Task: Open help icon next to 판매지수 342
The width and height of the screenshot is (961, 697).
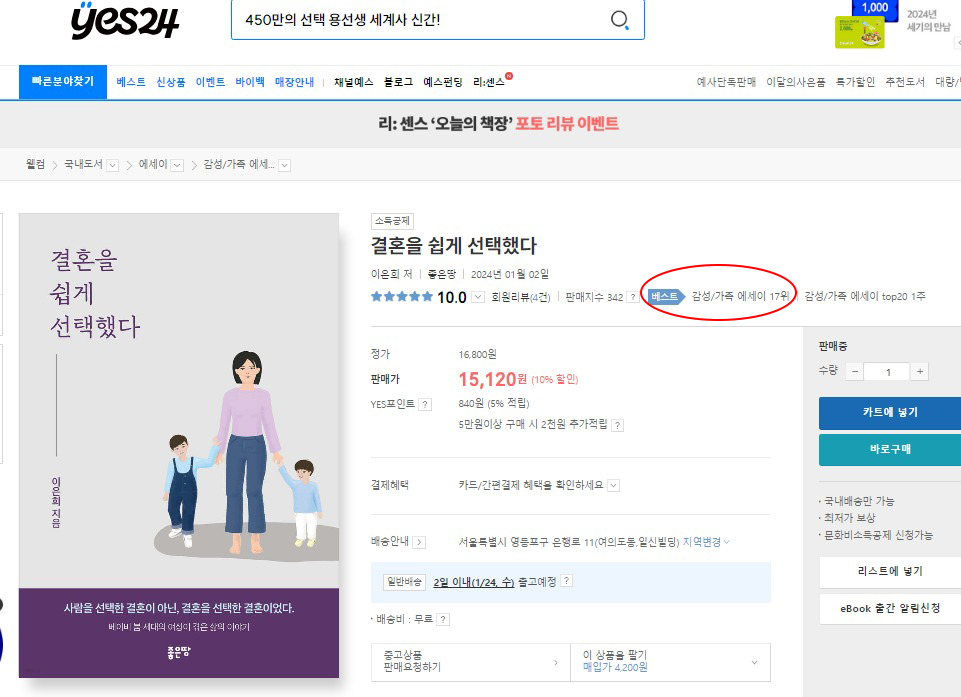Action: coord(632,297)
